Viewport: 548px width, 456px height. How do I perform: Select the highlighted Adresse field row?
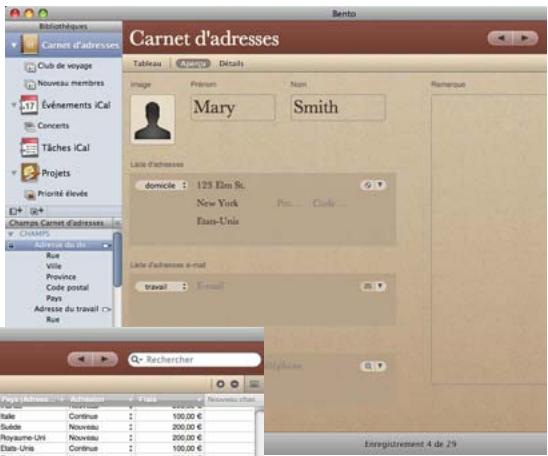[x=59, y=245]
